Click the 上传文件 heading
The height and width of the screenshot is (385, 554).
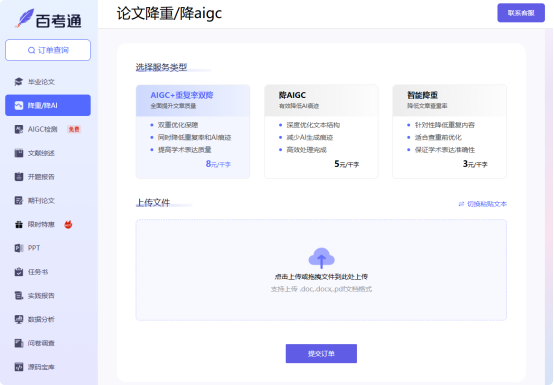(x=153, y=203)
